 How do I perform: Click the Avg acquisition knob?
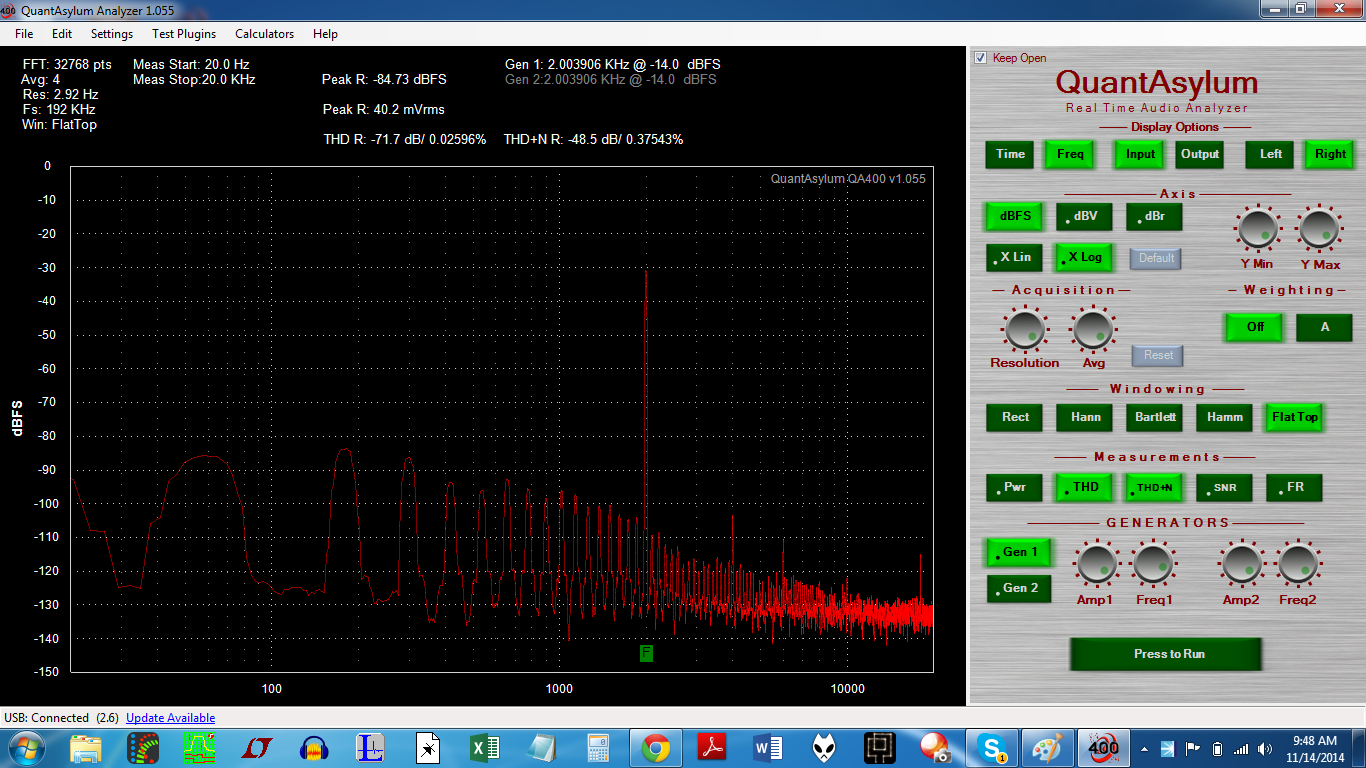[x=1092, y=329]
